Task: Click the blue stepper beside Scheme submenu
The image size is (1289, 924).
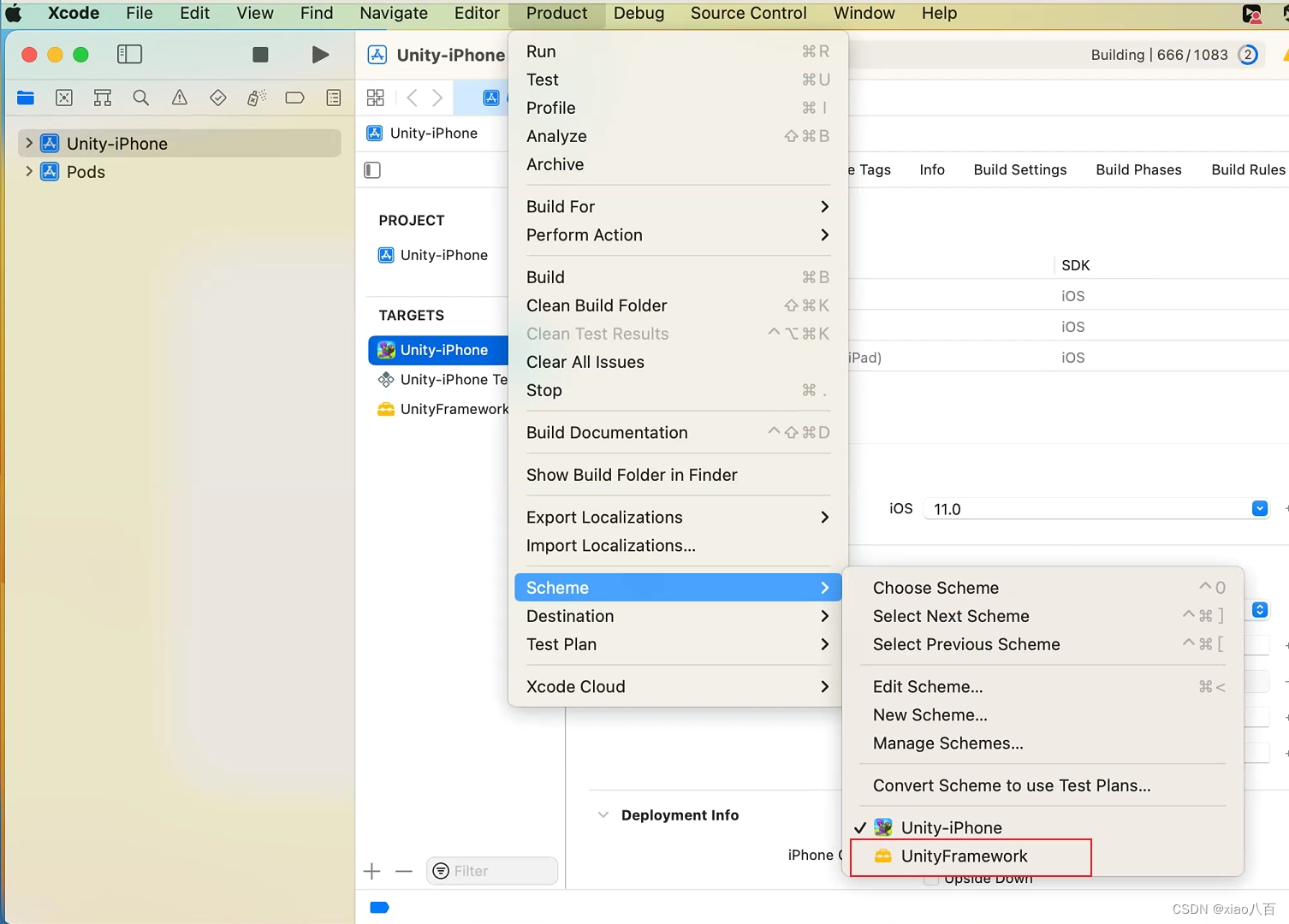Action: point(1260,610)
